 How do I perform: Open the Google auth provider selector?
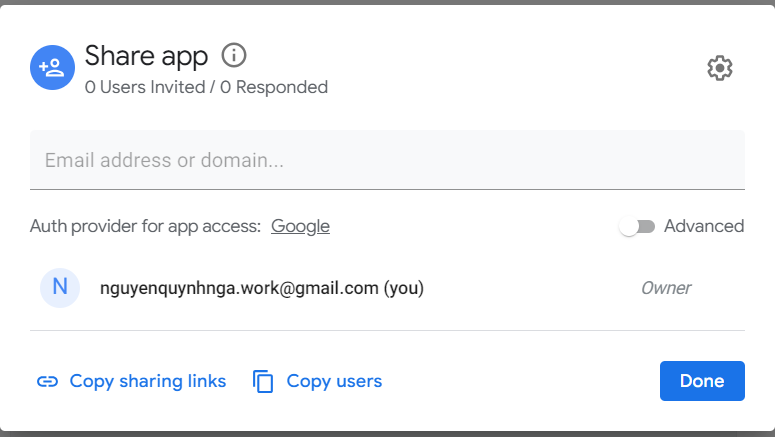point(300,226)
